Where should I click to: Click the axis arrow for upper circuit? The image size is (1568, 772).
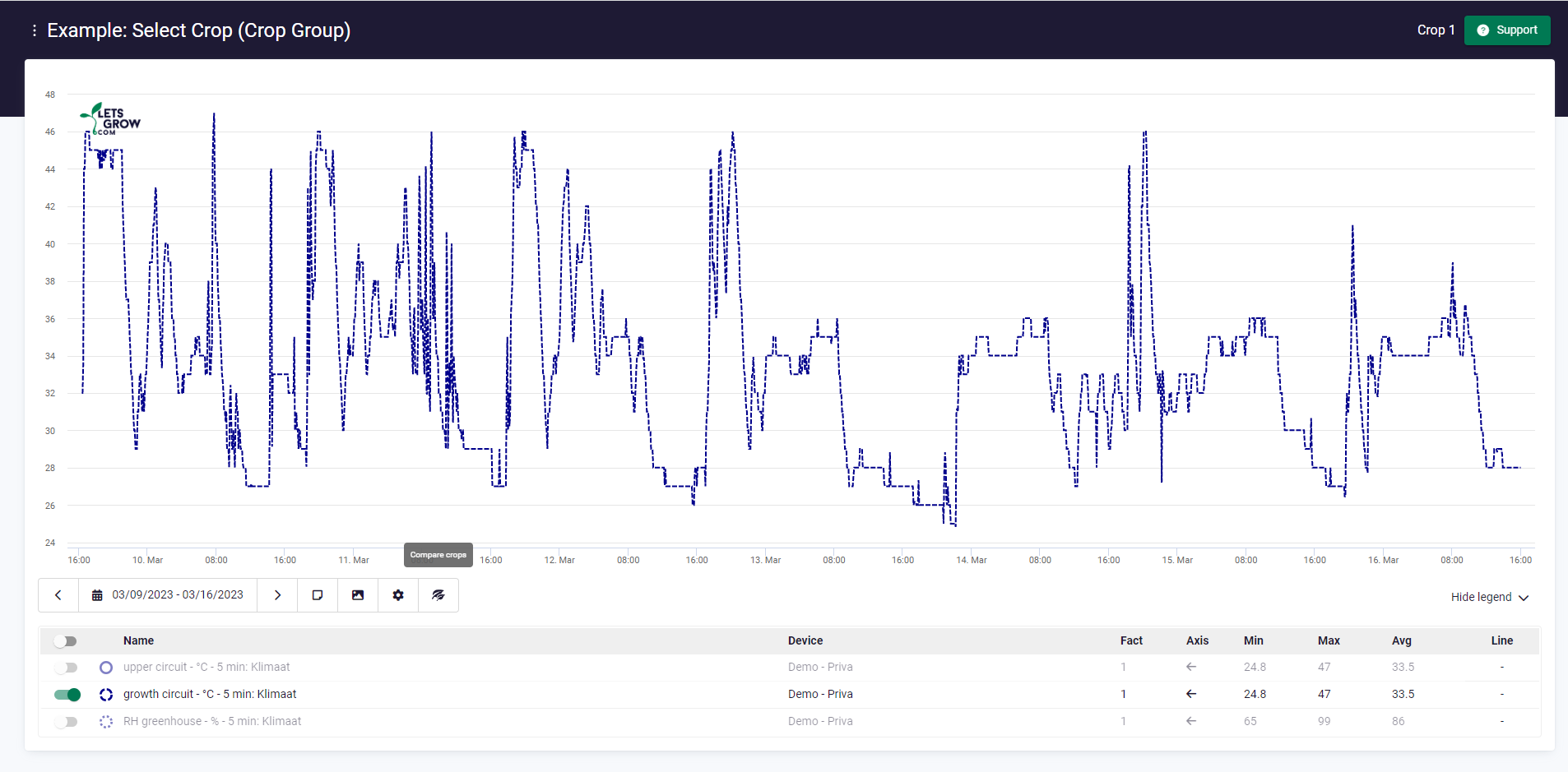click(x=1190, y=667)
